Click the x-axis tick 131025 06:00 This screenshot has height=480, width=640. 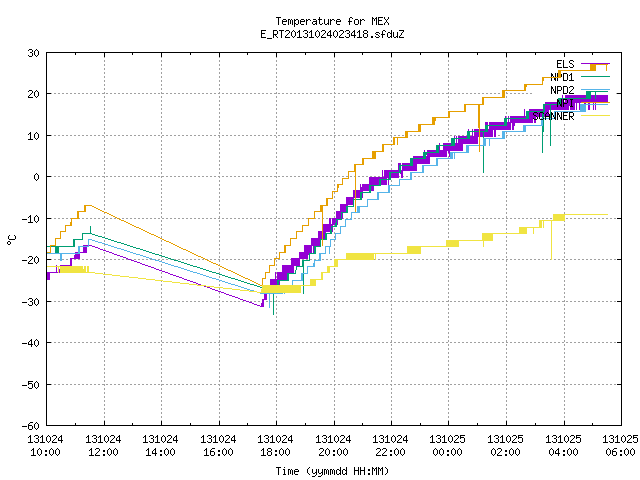click(x=620, y=446)
